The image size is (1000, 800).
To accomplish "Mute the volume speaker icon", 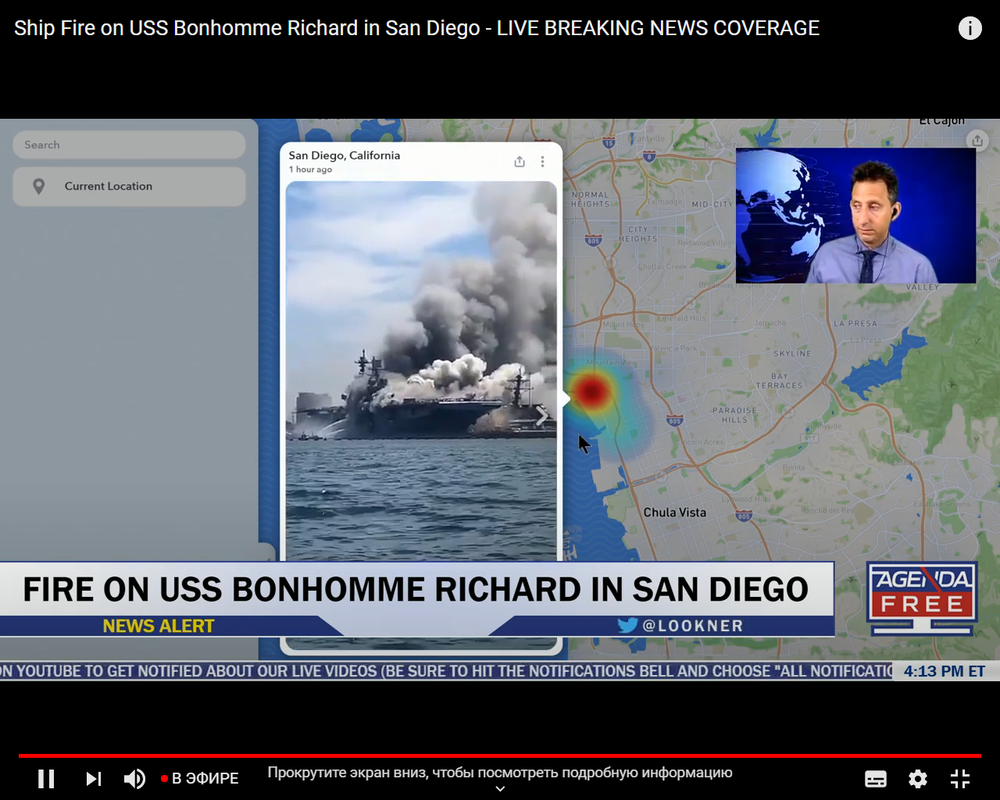I will pos(134,778).
